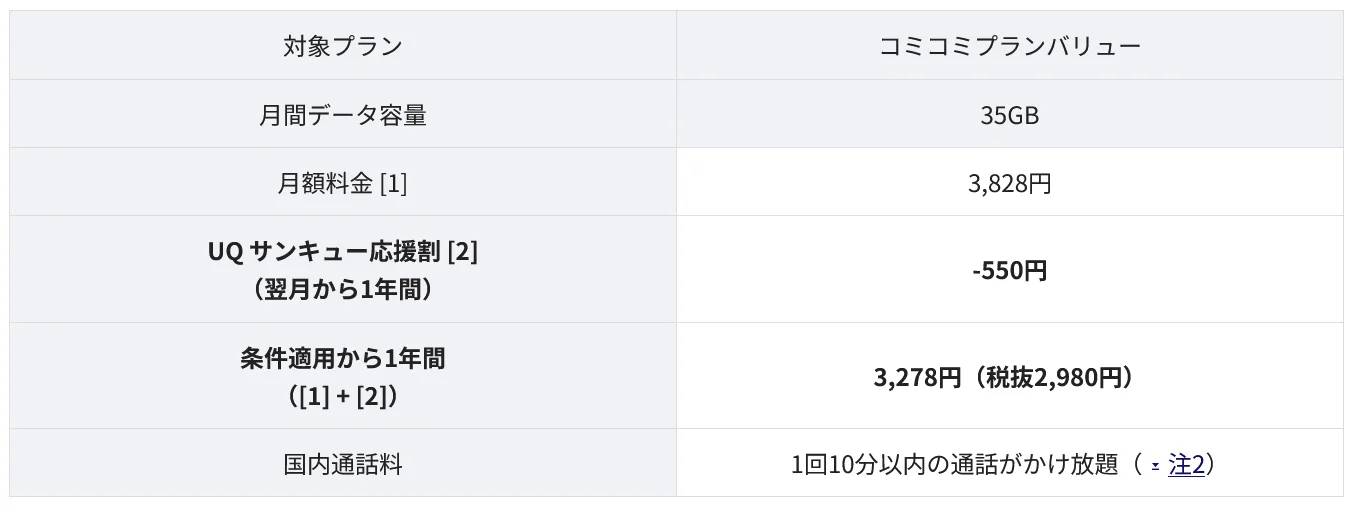Select the bold 3,278円 price
Image resolution: width=1360 pixels, height=516 pixels.
(x=917, y=377)
